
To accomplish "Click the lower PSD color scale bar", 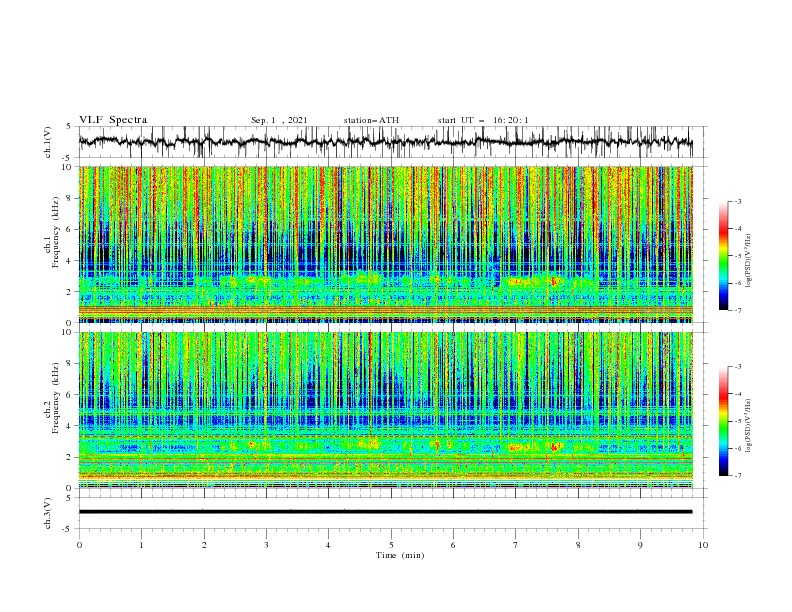I will coord(723,421).
